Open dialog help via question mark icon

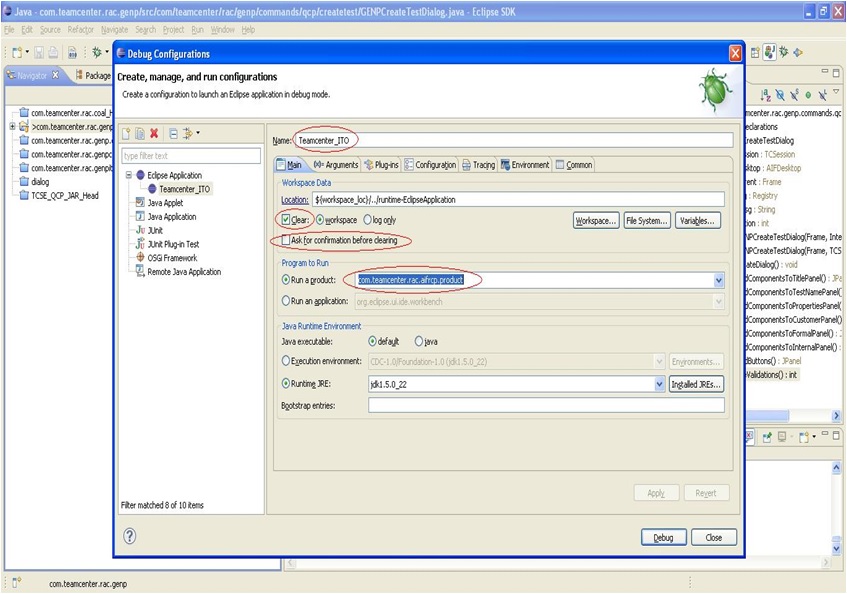[129, 536]
